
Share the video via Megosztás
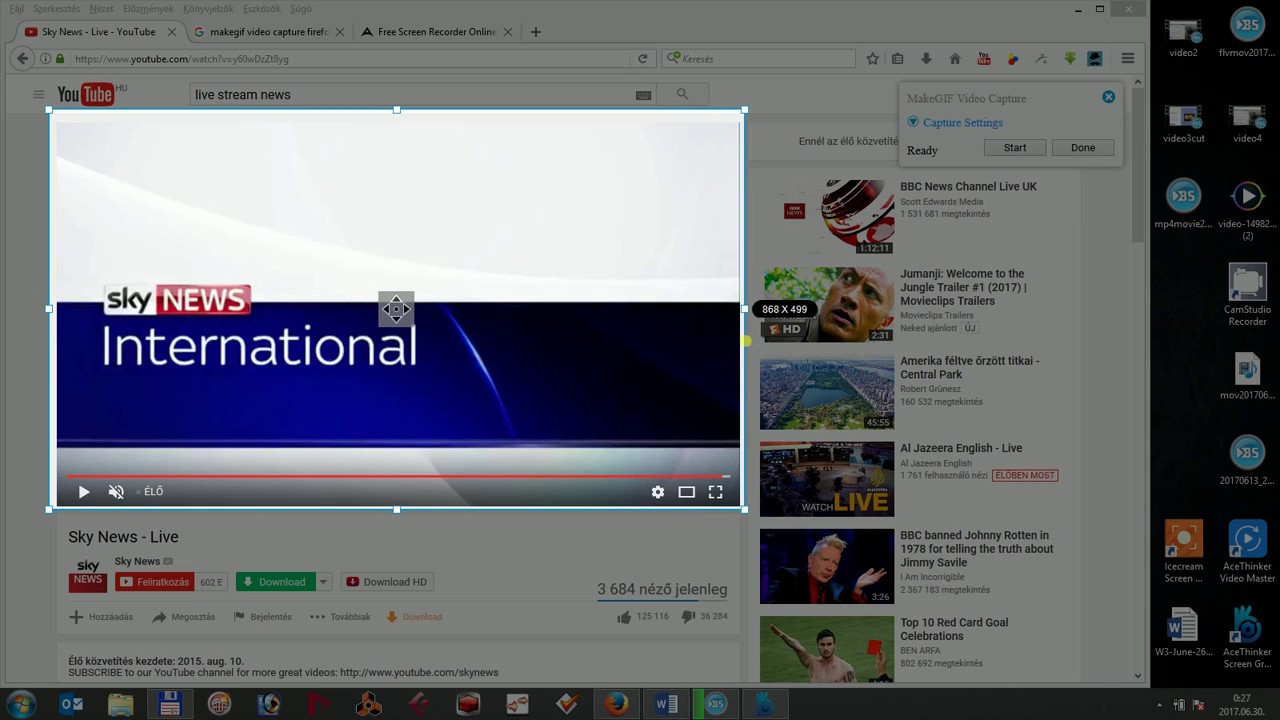pos(183,617)
